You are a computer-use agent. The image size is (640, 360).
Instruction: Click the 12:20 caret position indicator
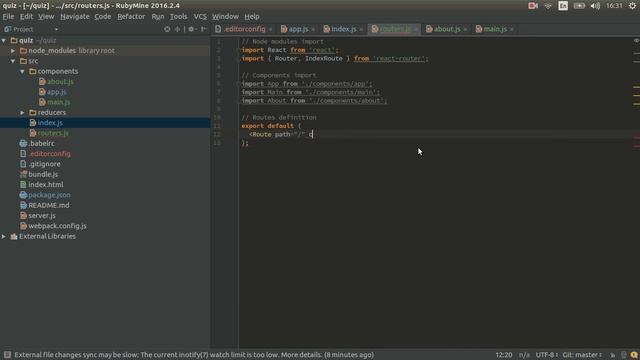[504, 355]
